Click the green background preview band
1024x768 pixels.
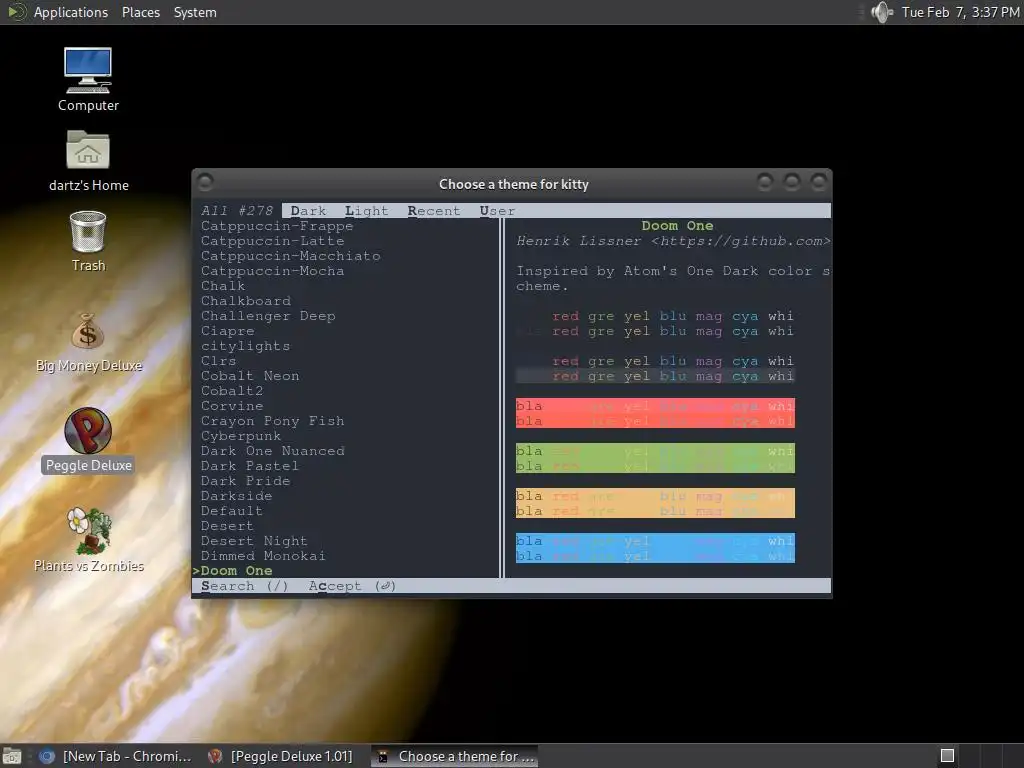[655, 458]
